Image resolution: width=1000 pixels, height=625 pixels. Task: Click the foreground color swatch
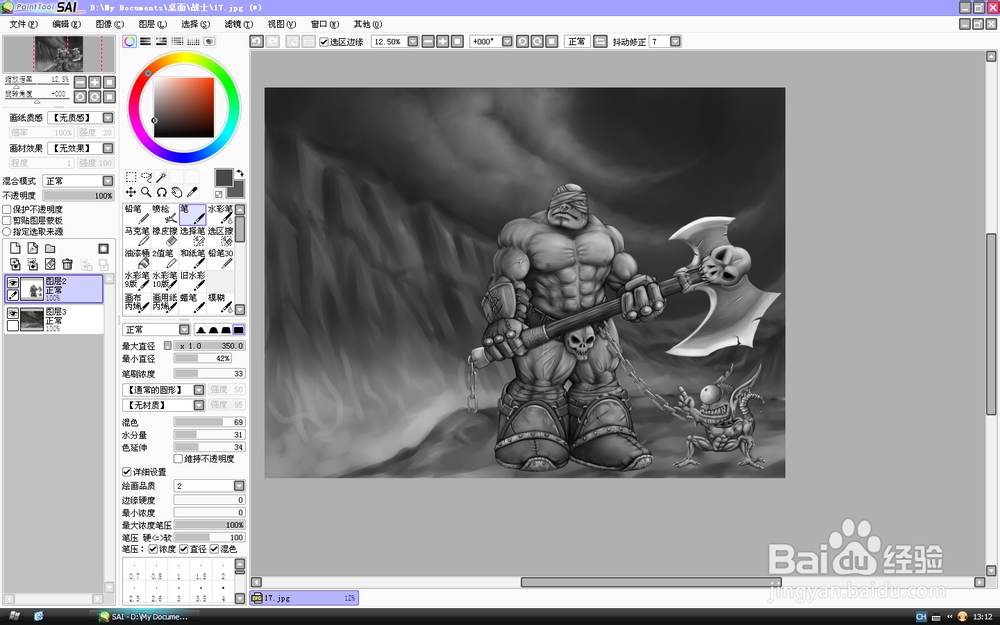coord(224,178)
